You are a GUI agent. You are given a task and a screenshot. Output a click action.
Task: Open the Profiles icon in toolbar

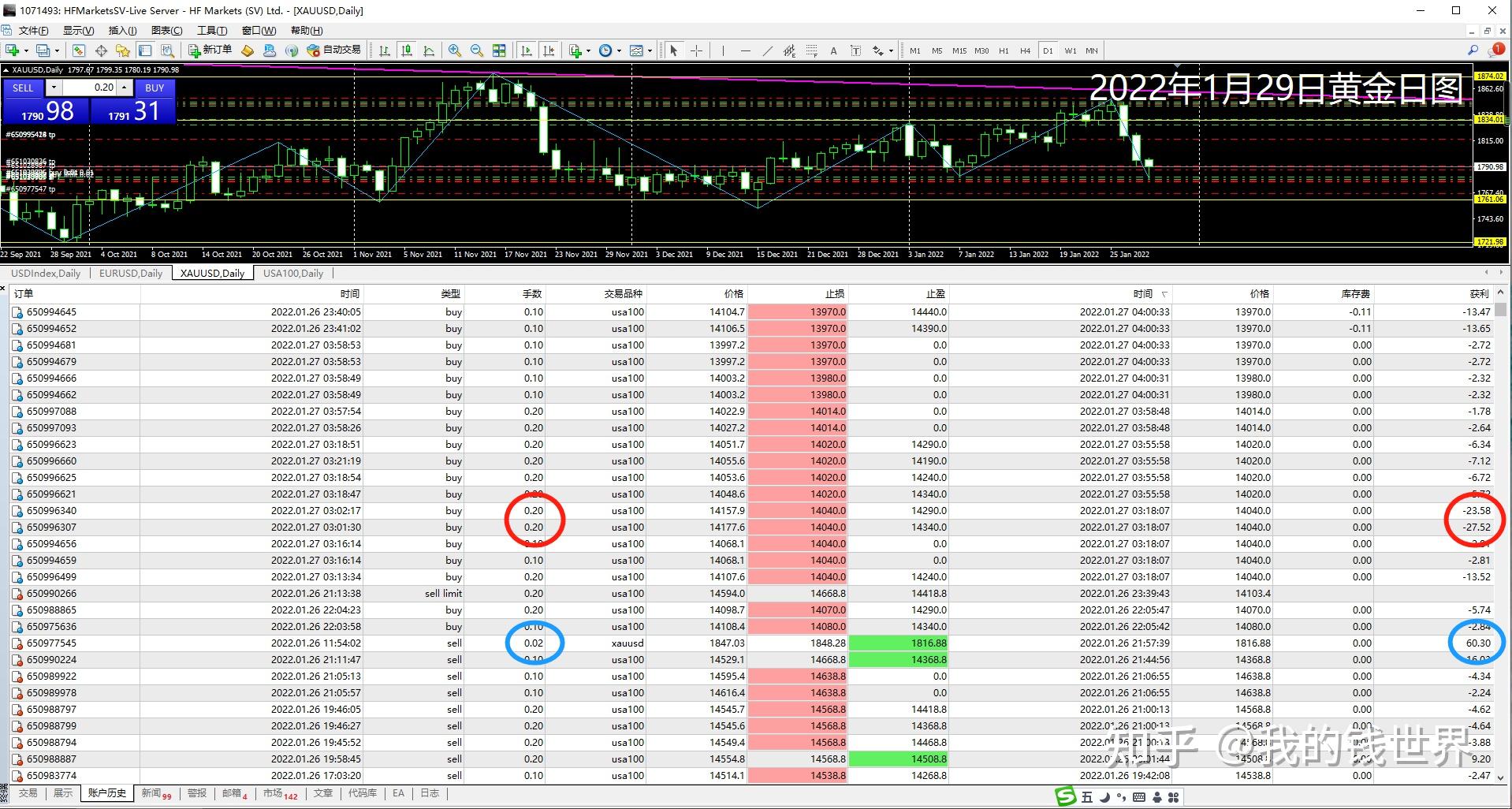(43, 50)
